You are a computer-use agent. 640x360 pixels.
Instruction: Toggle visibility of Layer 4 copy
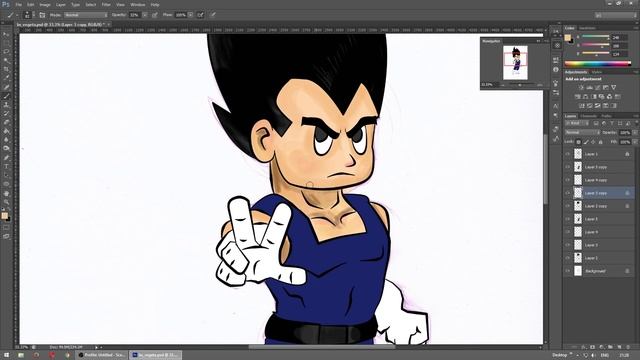(x=567, y=180)
